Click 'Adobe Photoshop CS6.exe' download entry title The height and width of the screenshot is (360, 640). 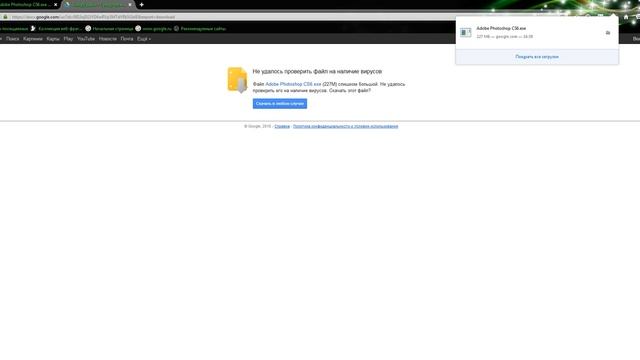pos(501,29)
